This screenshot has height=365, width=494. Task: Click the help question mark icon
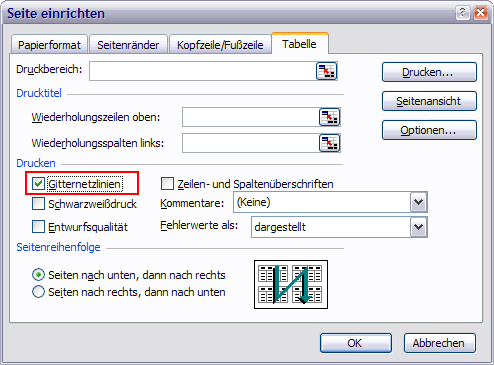[x=463, y=13]
